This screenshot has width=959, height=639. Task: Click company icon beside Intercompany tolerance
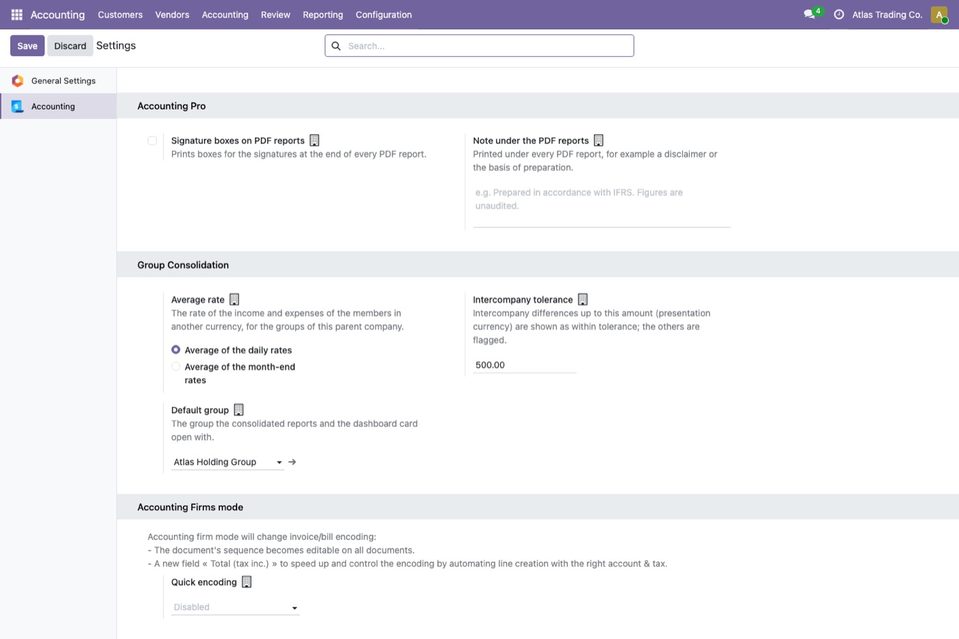click(583, 300)
